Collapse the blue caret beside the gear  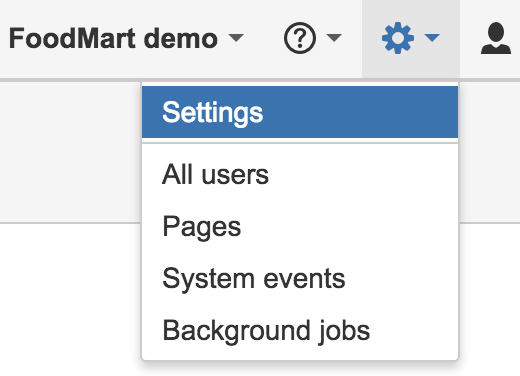(x=432, y=38)
